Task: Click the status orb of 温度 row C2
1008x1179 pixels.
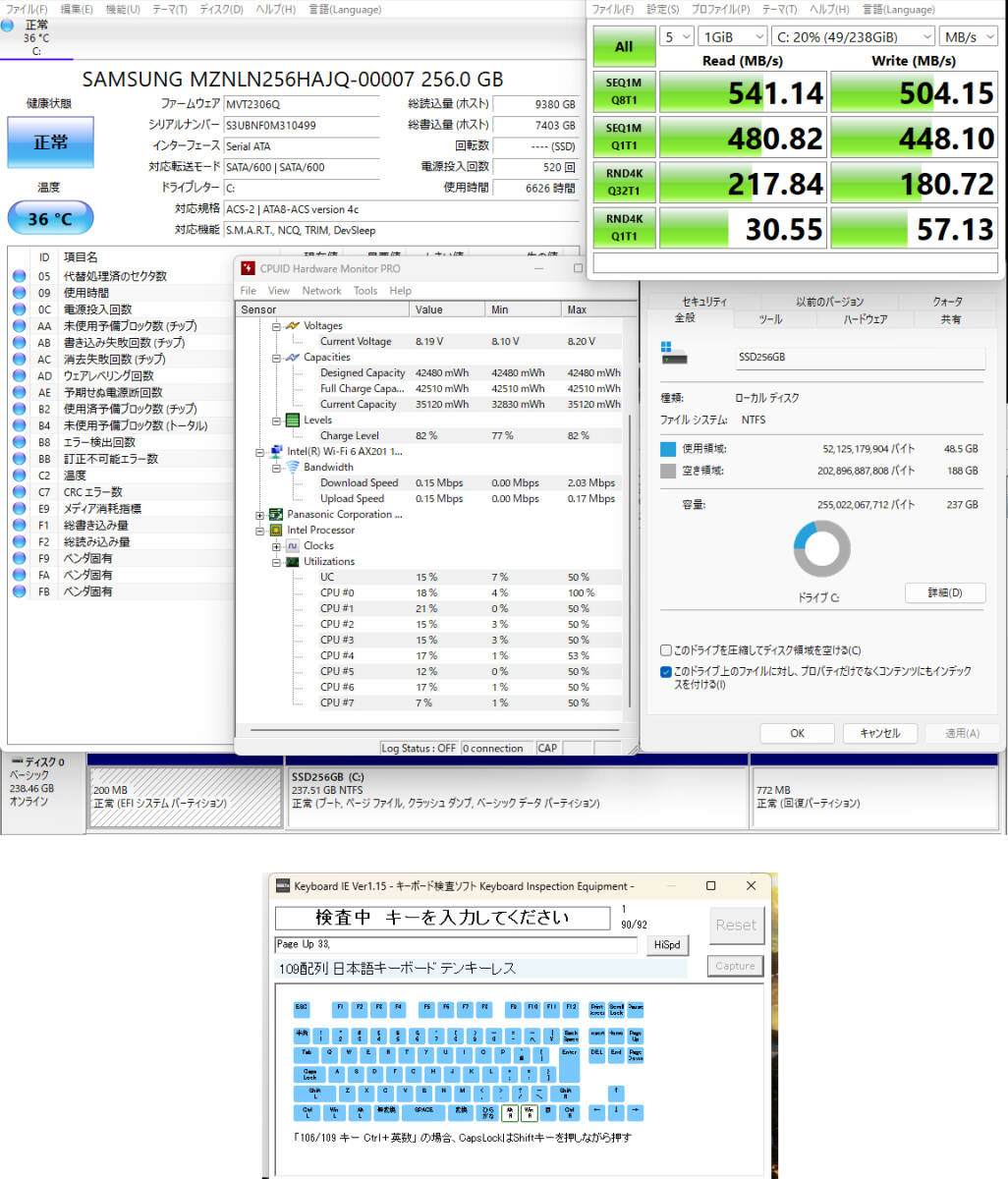Action: point(19,476)
